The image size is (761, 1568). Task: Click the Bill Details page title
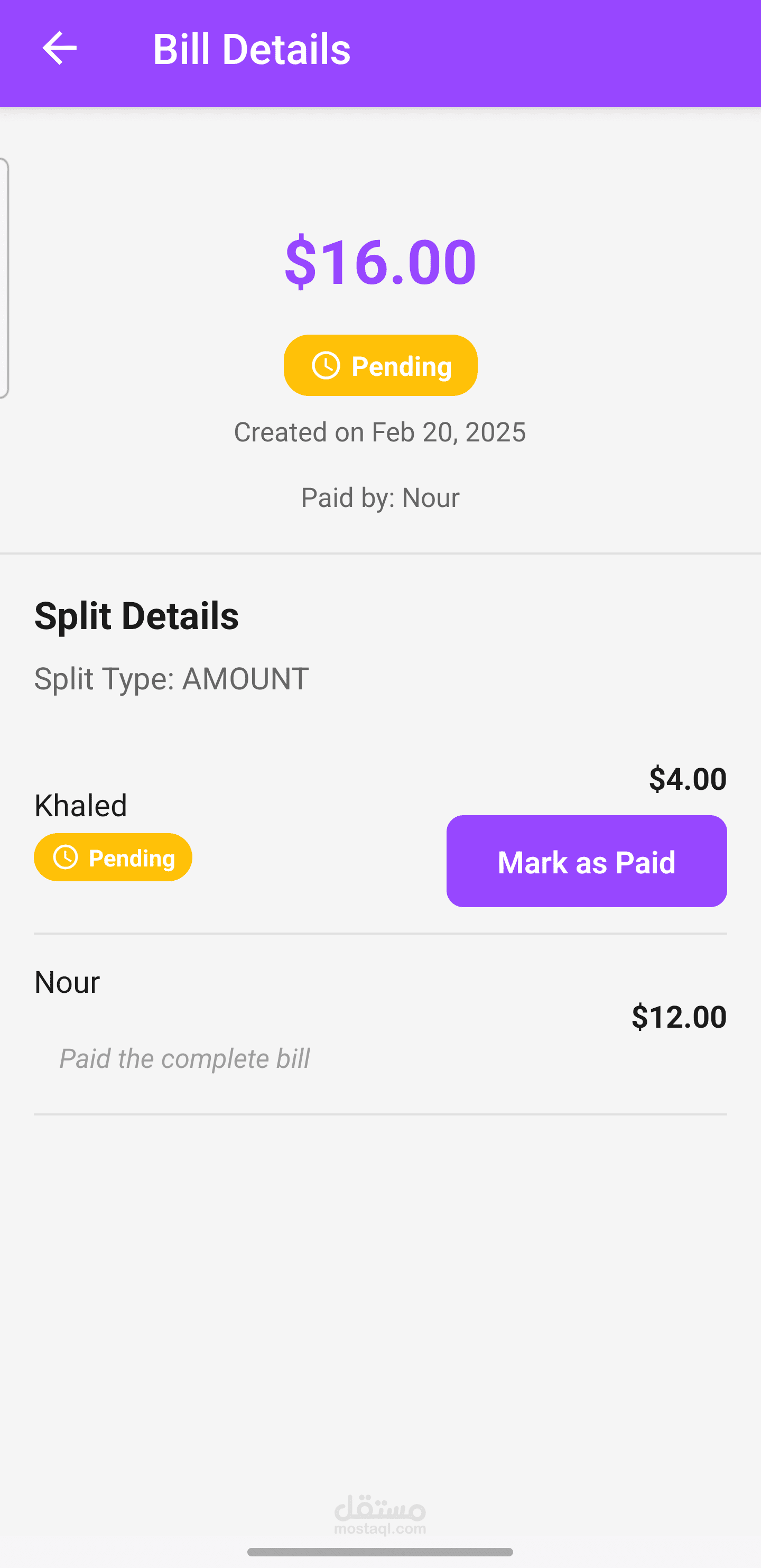click(251, 49)
